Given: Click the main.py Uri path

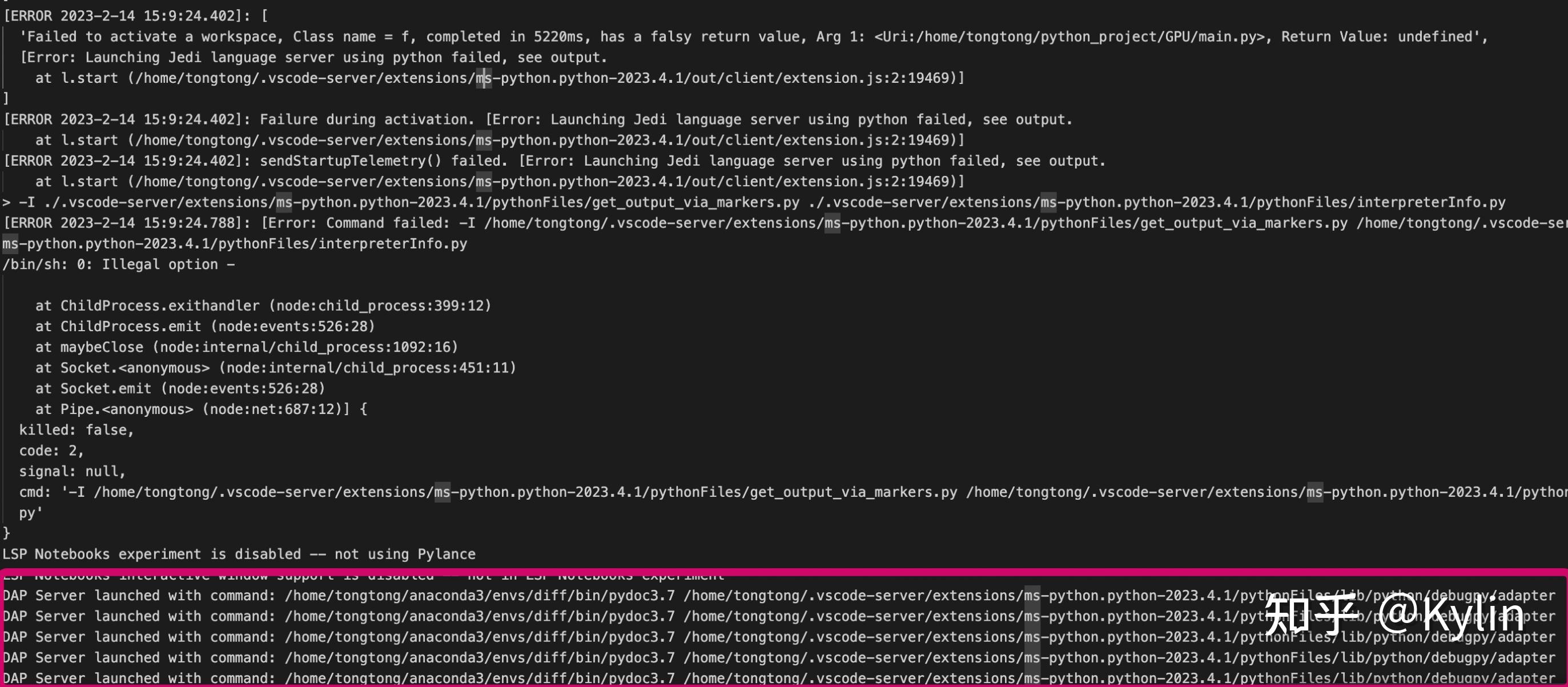Looking at the screenshot, I should (1070, 37).
